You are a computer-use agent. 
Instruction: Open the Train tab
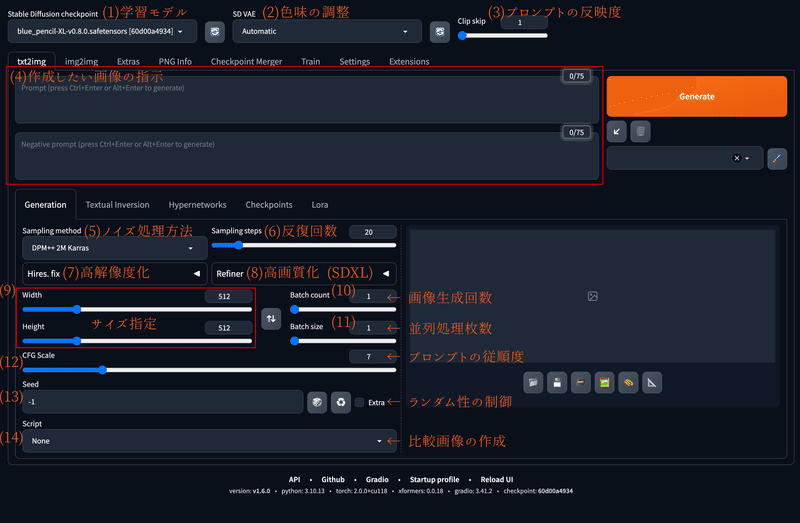311,61
